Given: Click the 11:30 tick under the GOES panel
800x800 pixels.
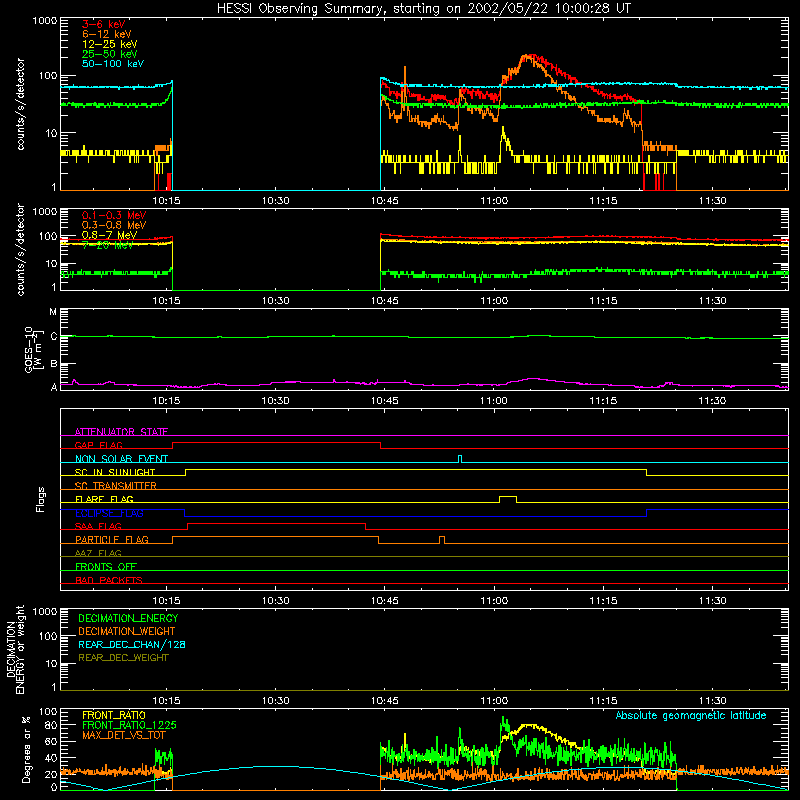Looking at the screenshot, I should tap(712, 400).
